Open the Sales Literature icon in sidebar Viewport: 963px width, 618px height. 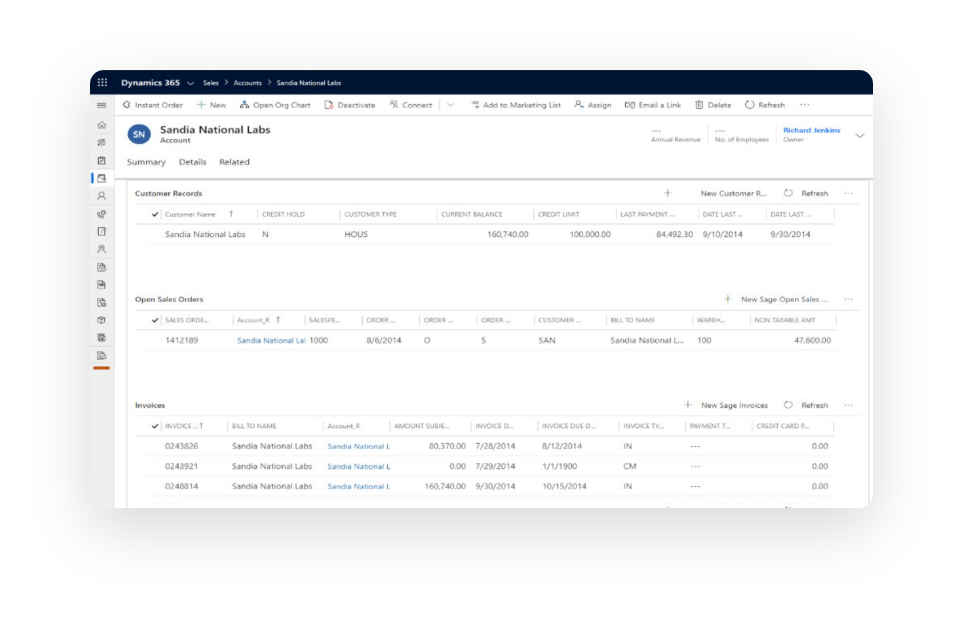pos(102,338)
